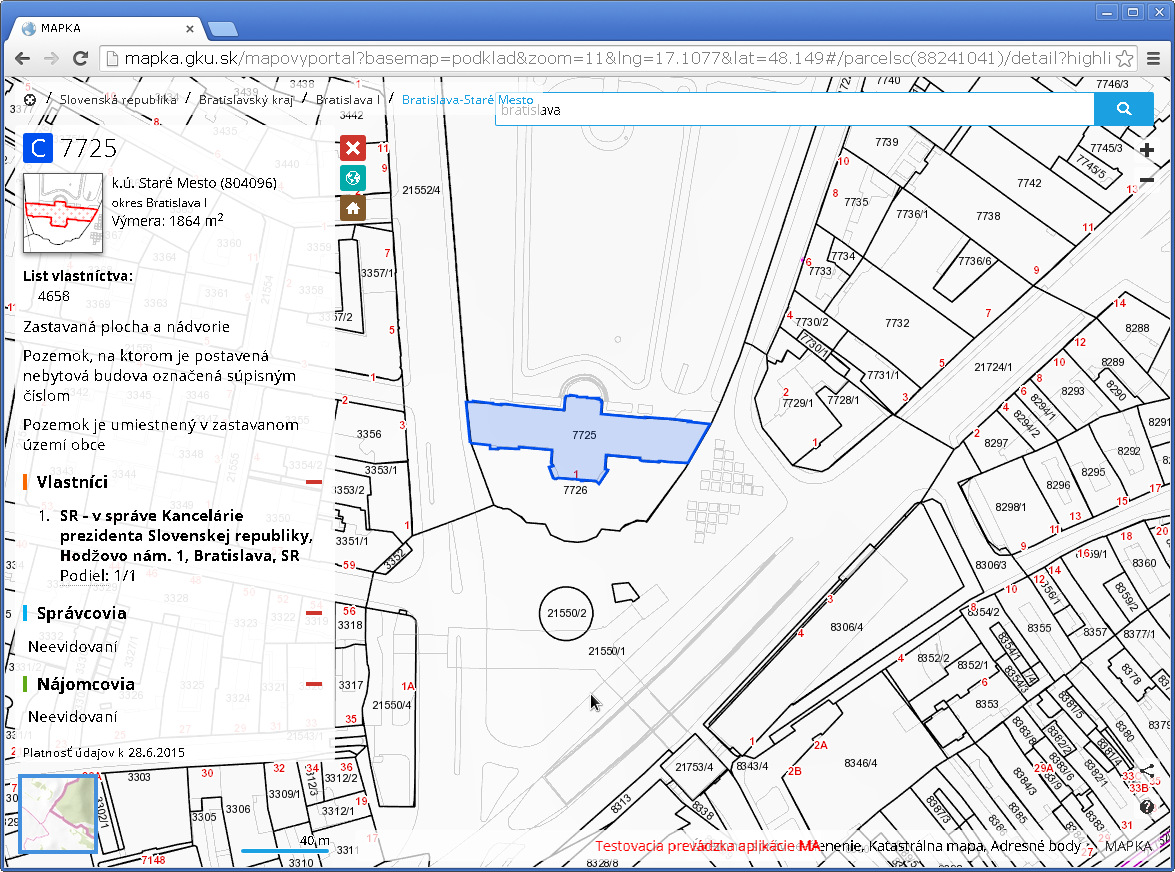
Task: Collapse the Správcovia section
Action: point(314,613)
